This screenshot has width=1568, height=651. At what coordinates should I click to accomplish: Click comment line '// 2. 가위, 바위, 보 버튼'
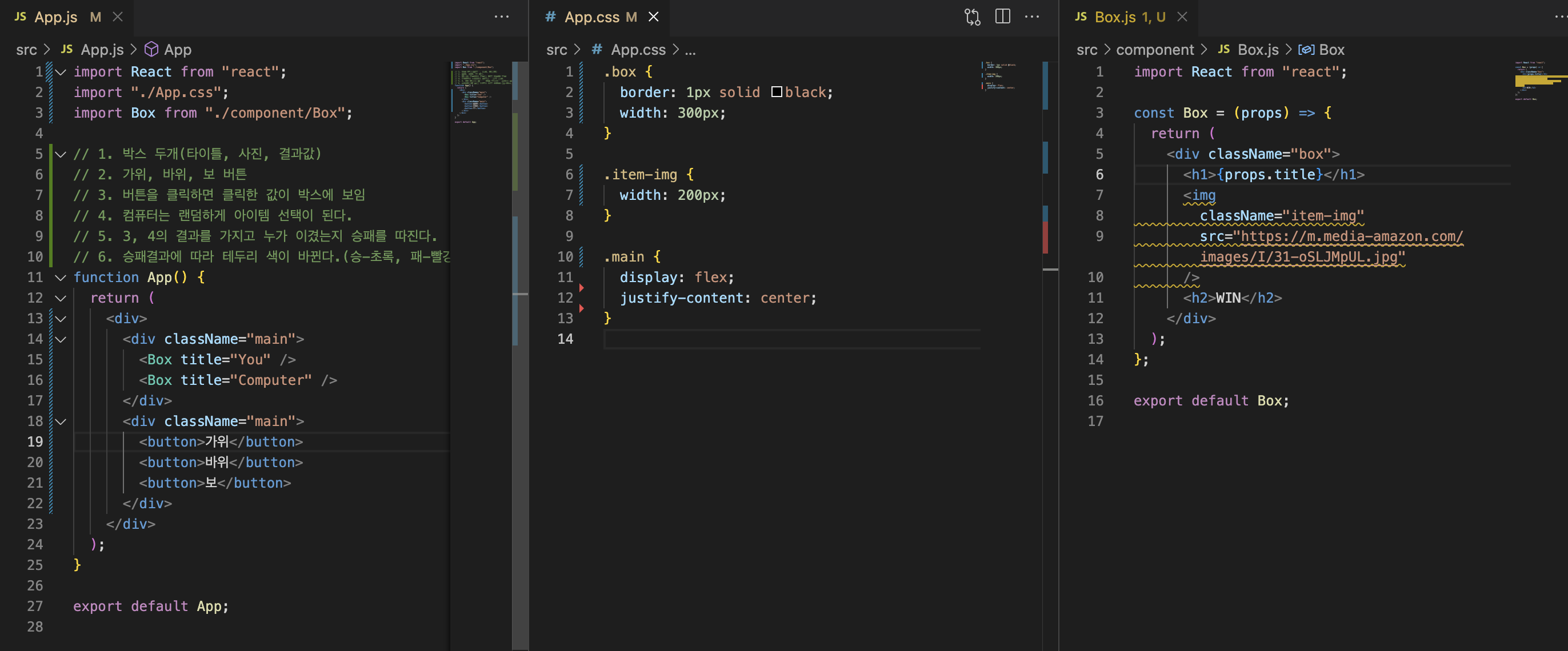click(160, 175)
